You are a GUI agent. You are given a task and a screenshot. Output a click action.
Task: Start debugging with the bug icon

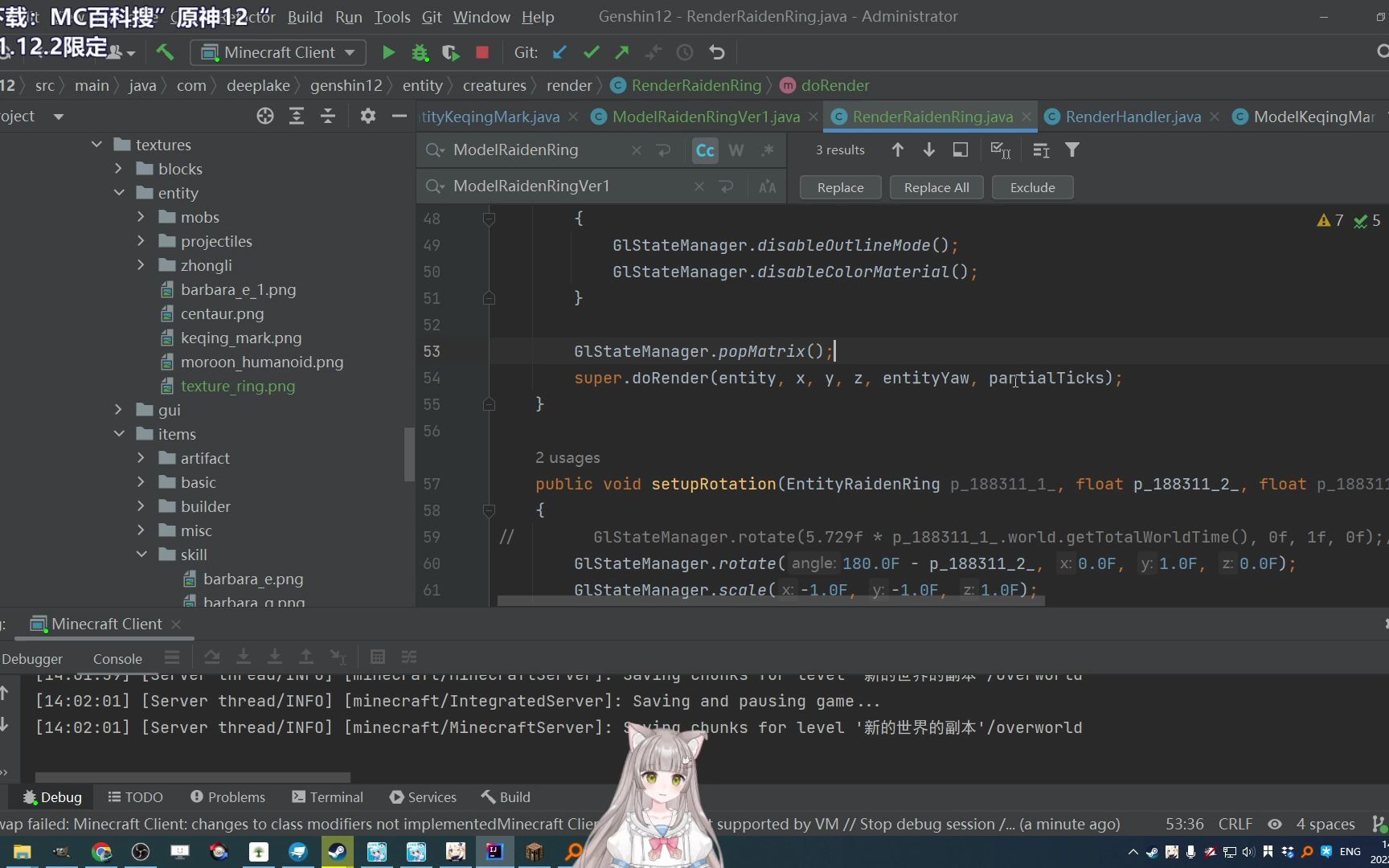(420, 52)
